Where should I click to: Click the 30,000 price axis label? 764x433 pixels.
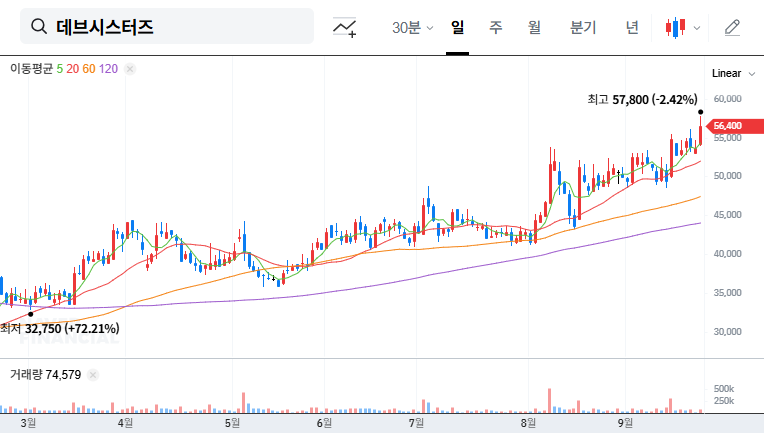pyautogui.click(x=727, y=332)
